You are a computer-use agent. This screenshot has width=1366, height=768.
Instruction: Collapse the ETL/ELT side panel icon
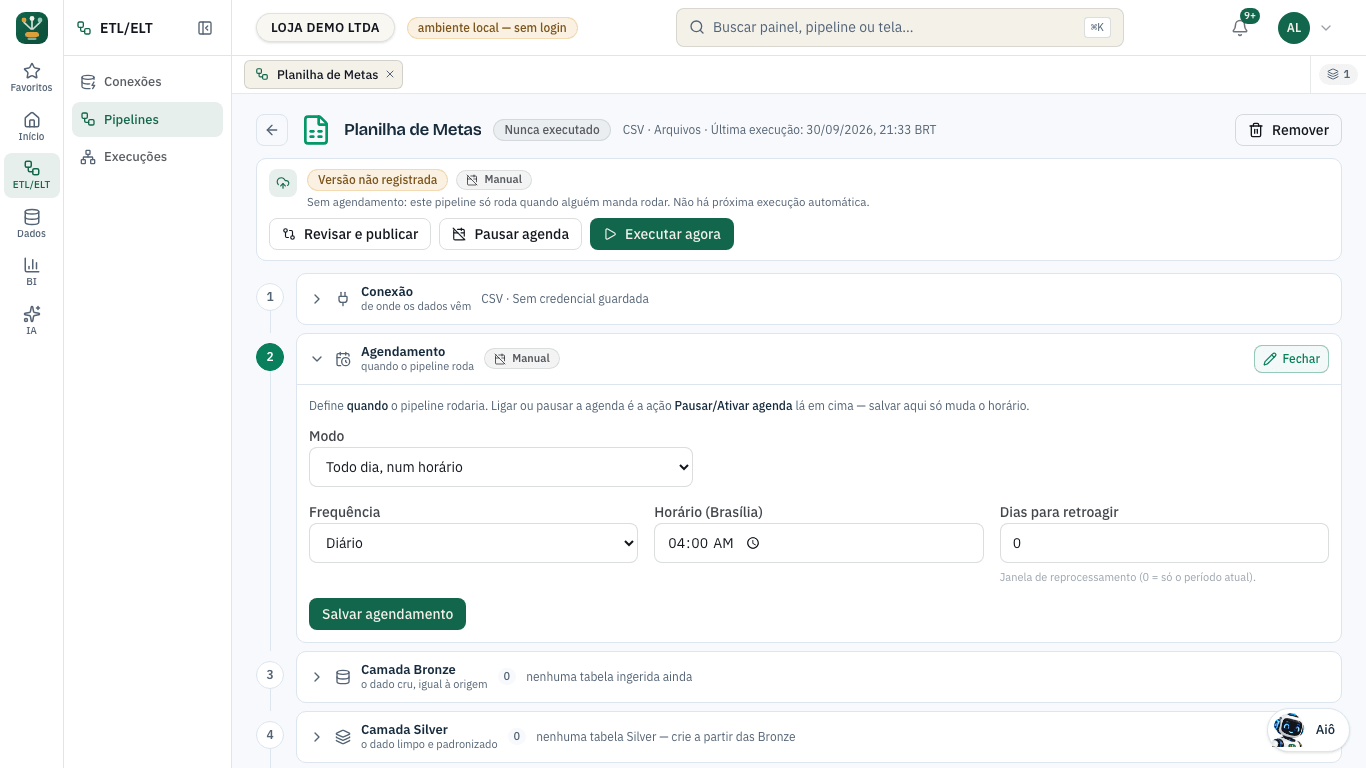coord(205,28)
